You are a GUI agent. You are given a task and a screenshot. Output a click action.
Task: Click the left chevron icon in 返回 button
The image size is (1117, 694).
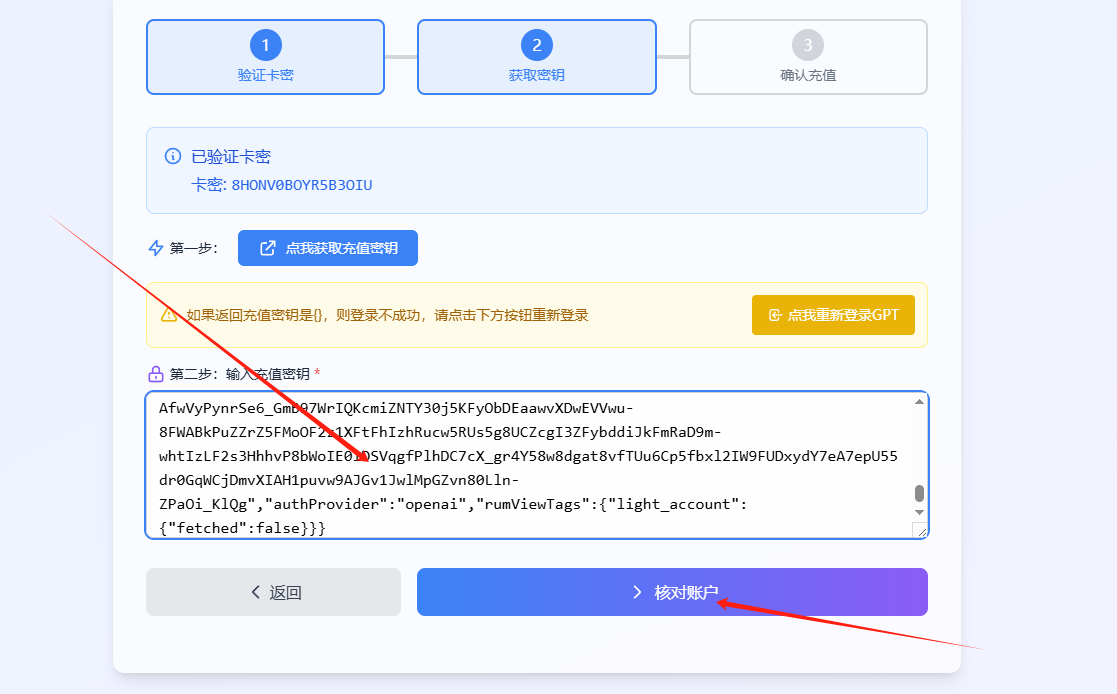(x=256, y=592)
